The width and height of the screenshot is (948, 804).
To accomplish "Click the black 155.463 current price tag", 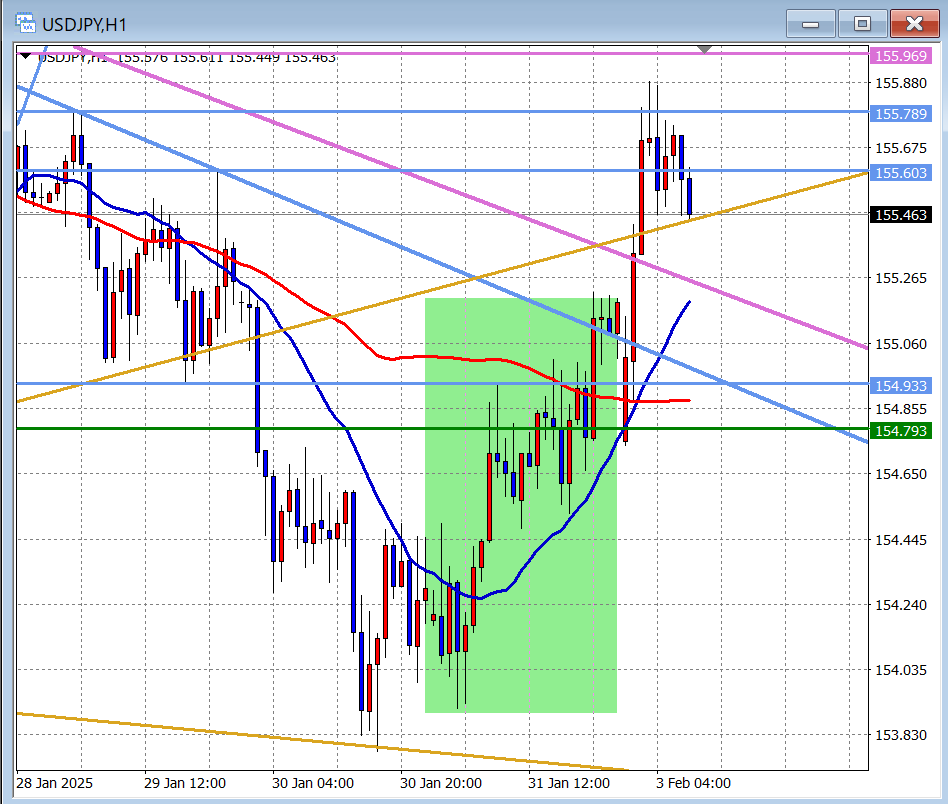I will (x=902, y=215).
